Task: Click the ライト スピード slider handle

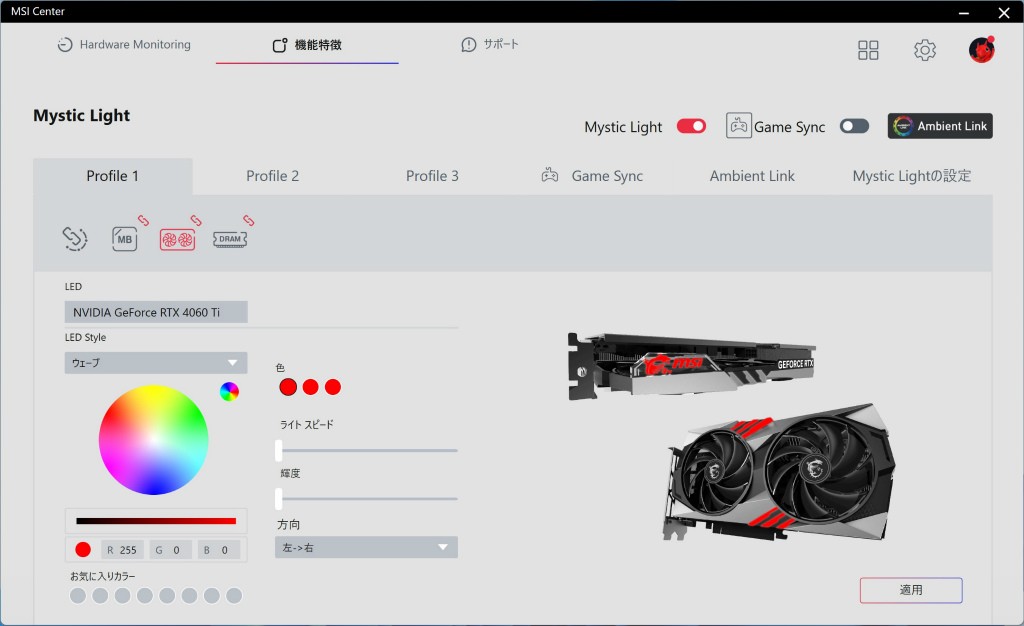Action: point(279,450)
